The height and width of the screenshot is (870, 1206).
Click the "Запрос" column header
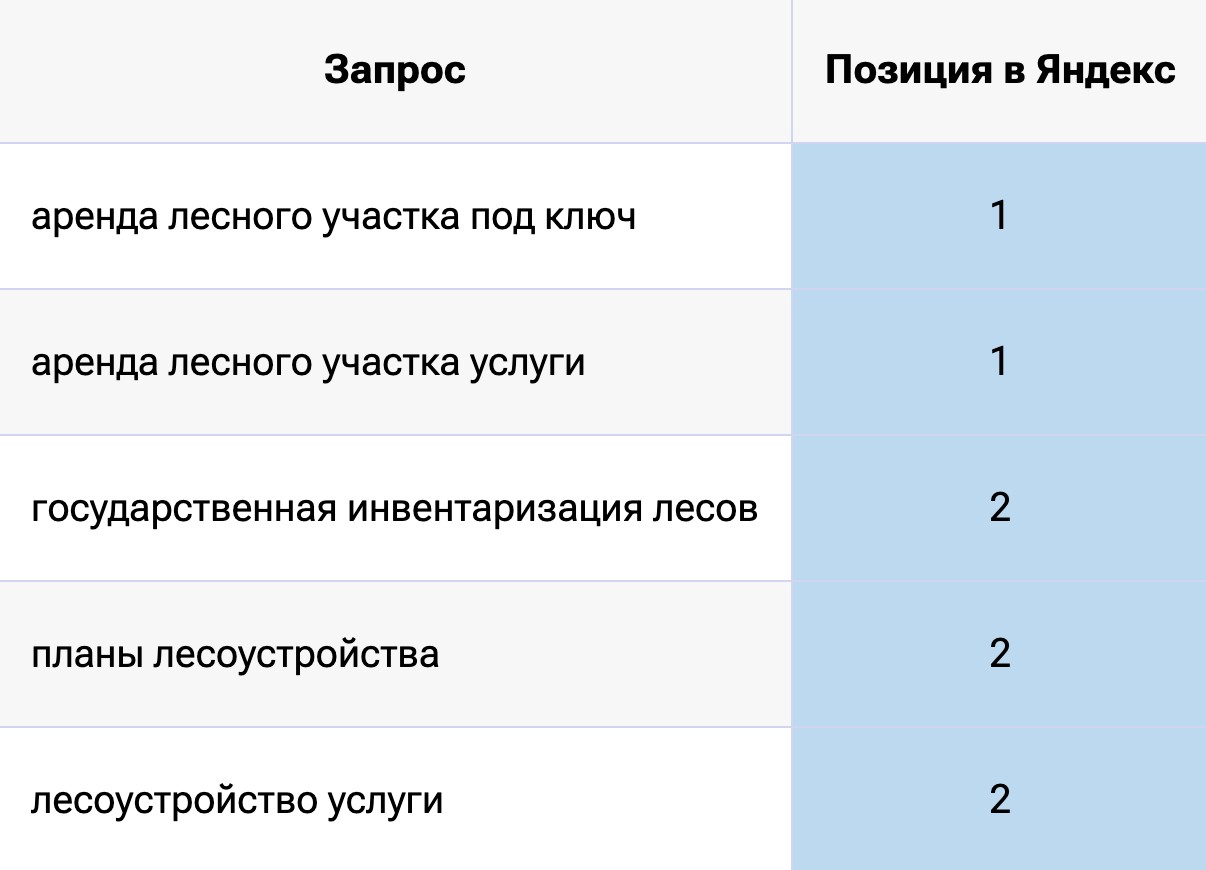coord(395,71)
